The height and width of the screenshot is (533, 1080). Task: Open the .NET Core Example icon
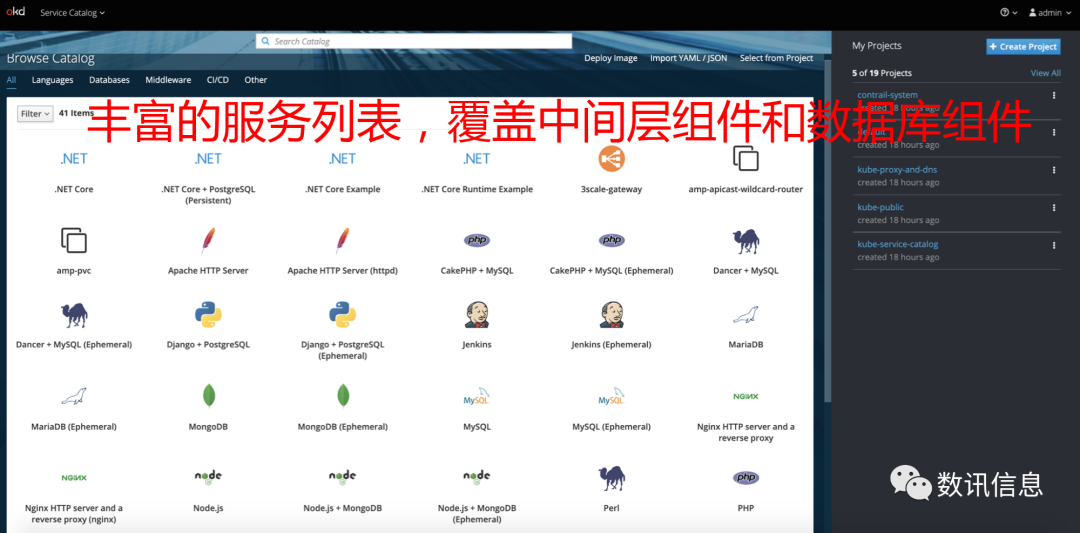coord(342,159)
